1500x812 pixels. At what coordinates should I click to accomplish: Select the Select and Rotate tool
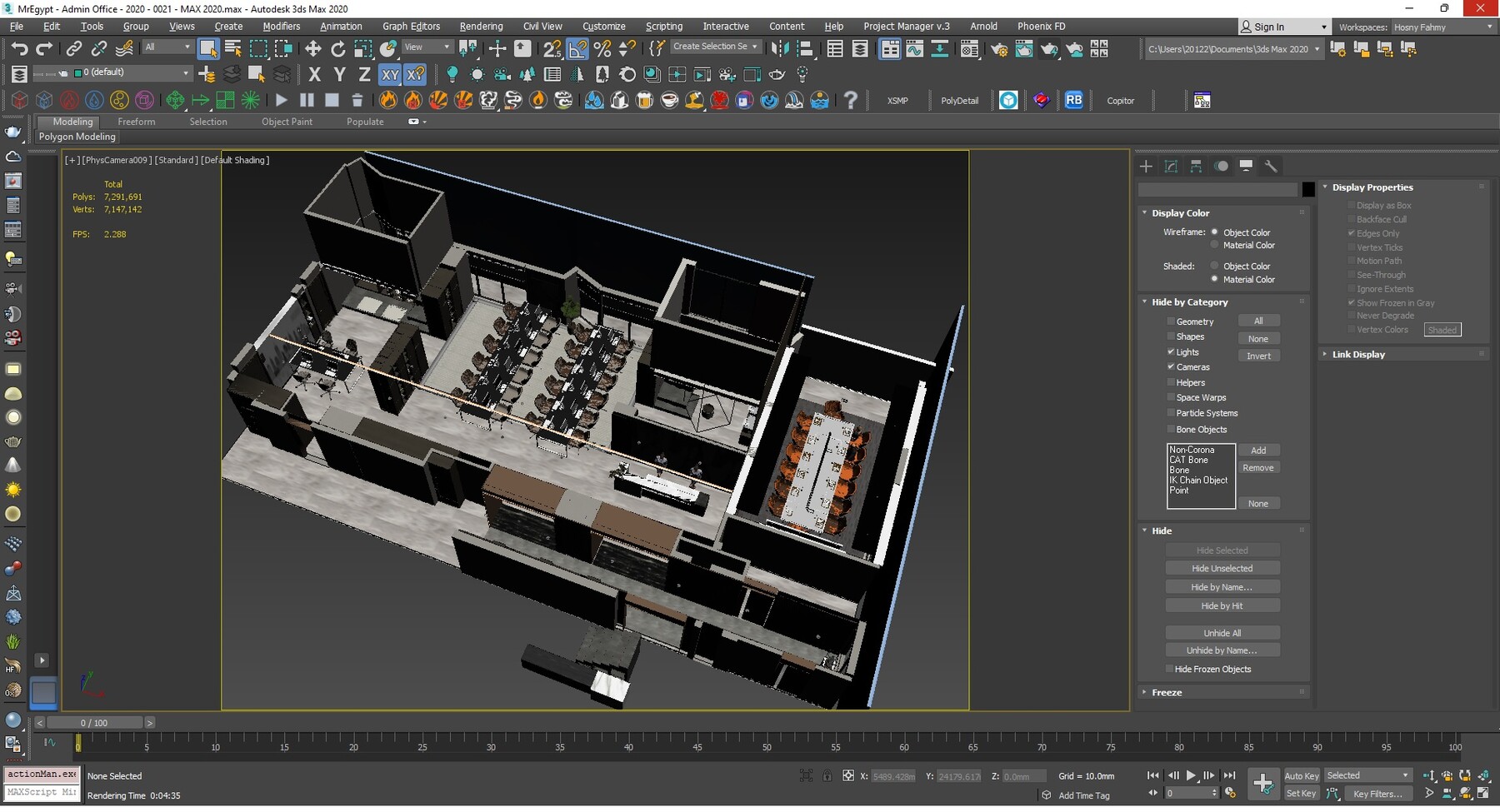pos(338,47)
